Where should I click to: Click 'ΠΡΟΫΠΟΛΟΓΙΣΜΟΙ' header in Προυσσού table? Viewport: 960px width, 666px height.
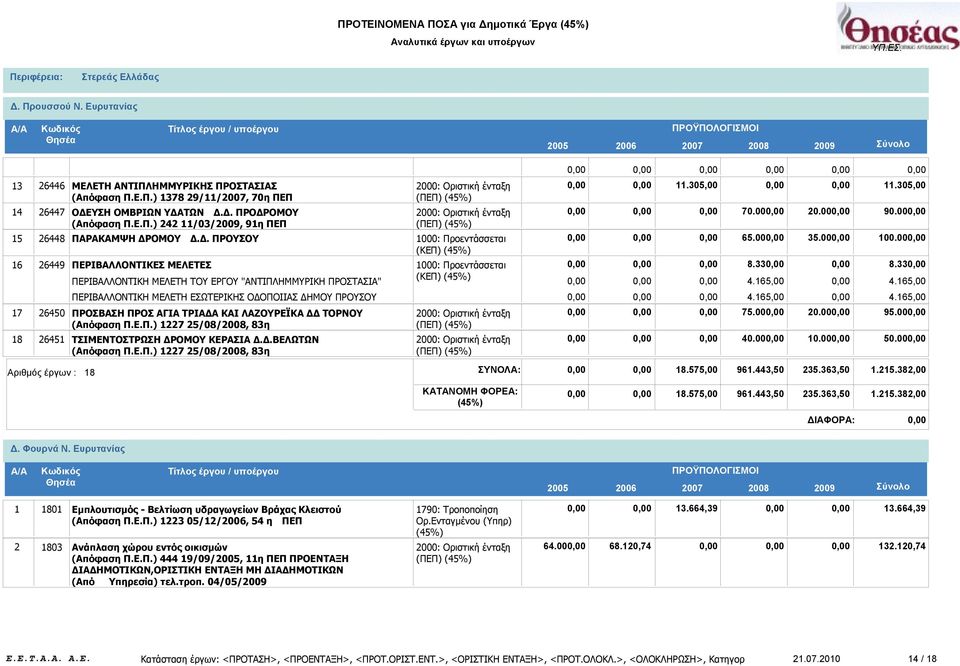click(715, 128)
